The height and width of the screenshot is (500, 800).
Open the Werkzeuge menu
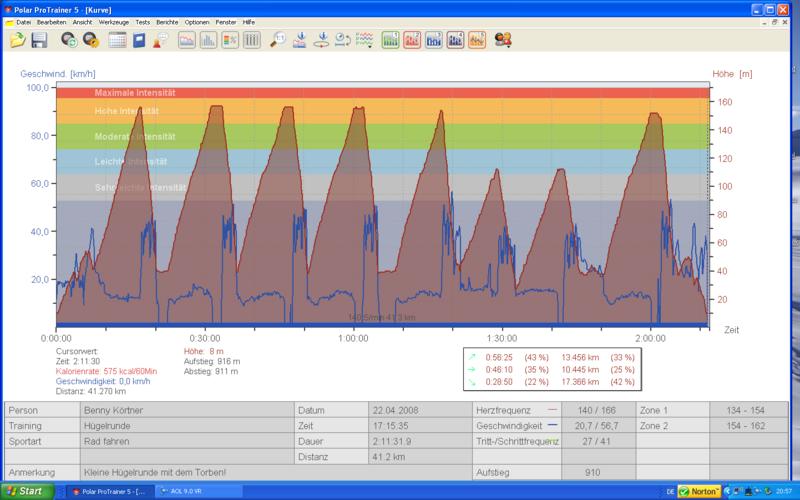click(x=114, y=22)
